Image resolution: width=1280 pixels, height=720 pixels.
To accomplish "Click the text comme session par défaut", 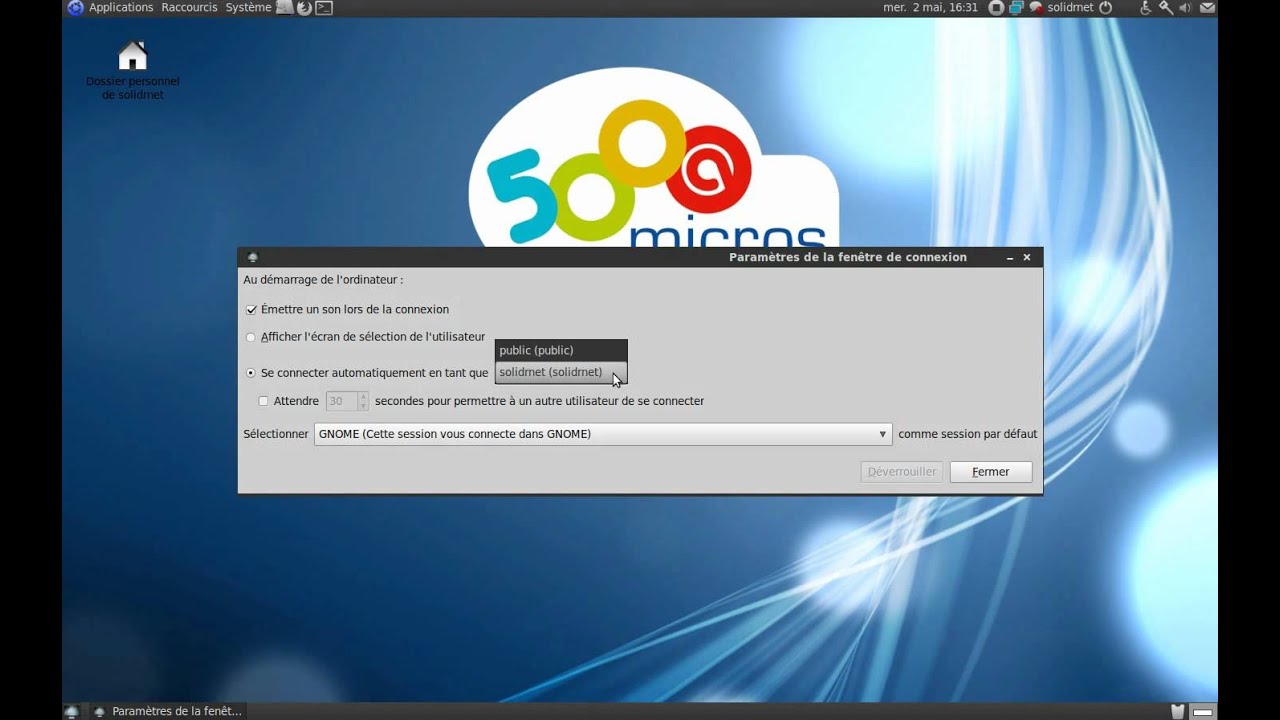I will pyautogui.click(x=968, y=434).
